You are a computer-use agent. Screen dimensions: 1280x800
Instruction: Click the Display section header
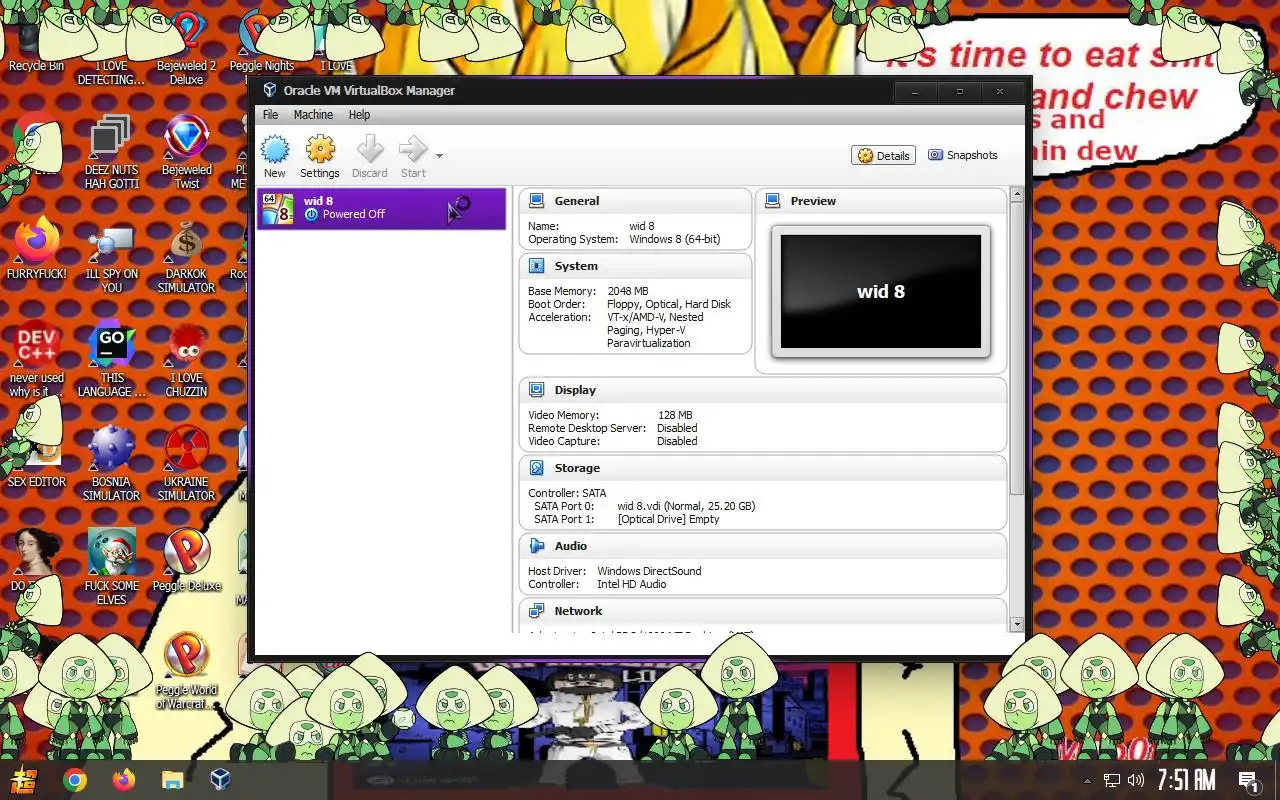point(575,390)
